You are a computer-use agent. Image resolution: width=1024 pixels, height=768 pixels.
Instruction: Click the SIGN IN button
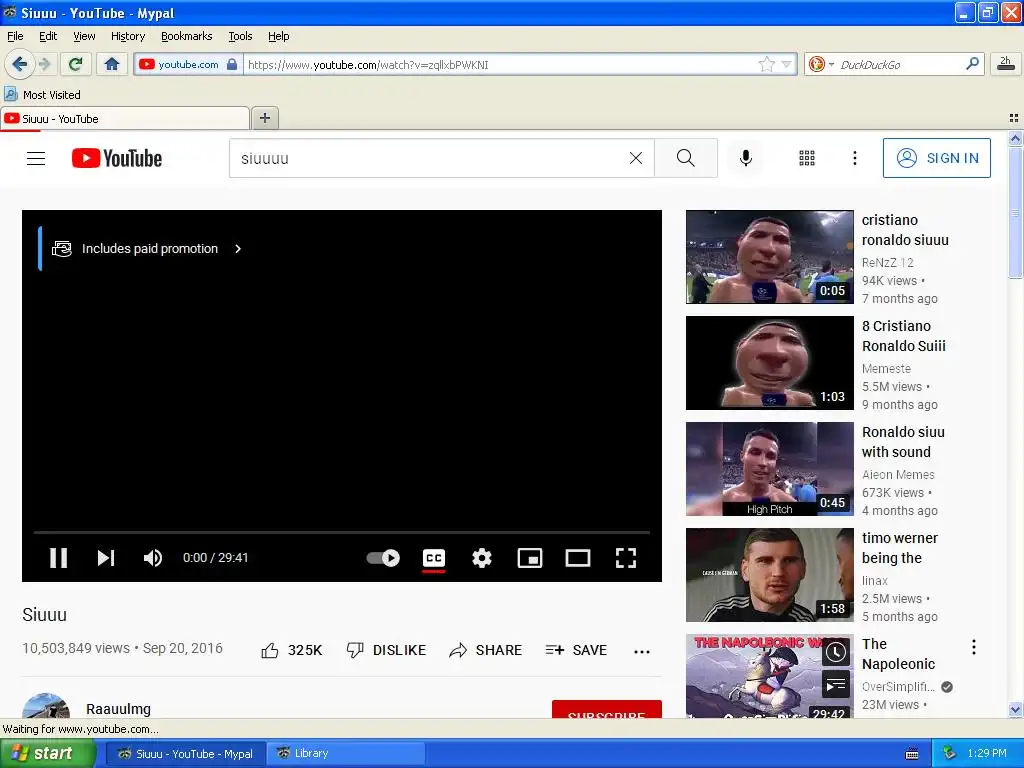(x=936, y=158)
